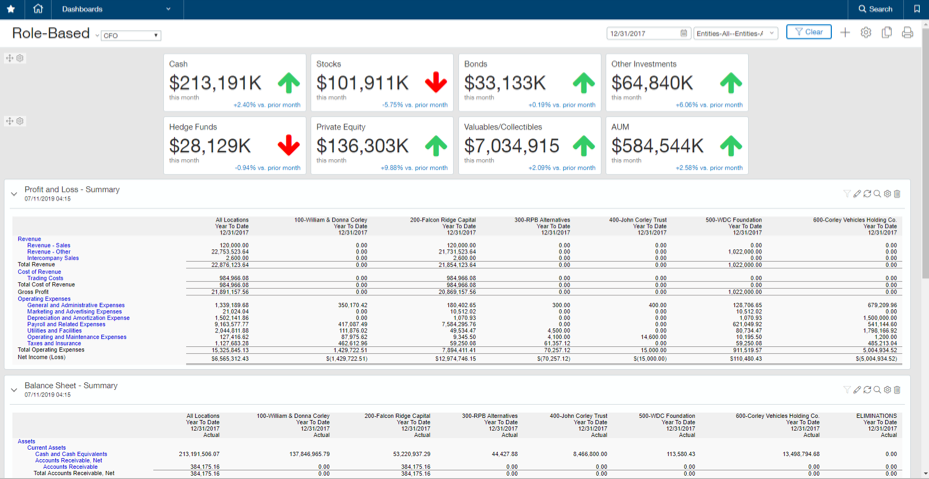929x479 pixels.
Task: Click the favorites star icon in top bar
Action: point(11,9)
